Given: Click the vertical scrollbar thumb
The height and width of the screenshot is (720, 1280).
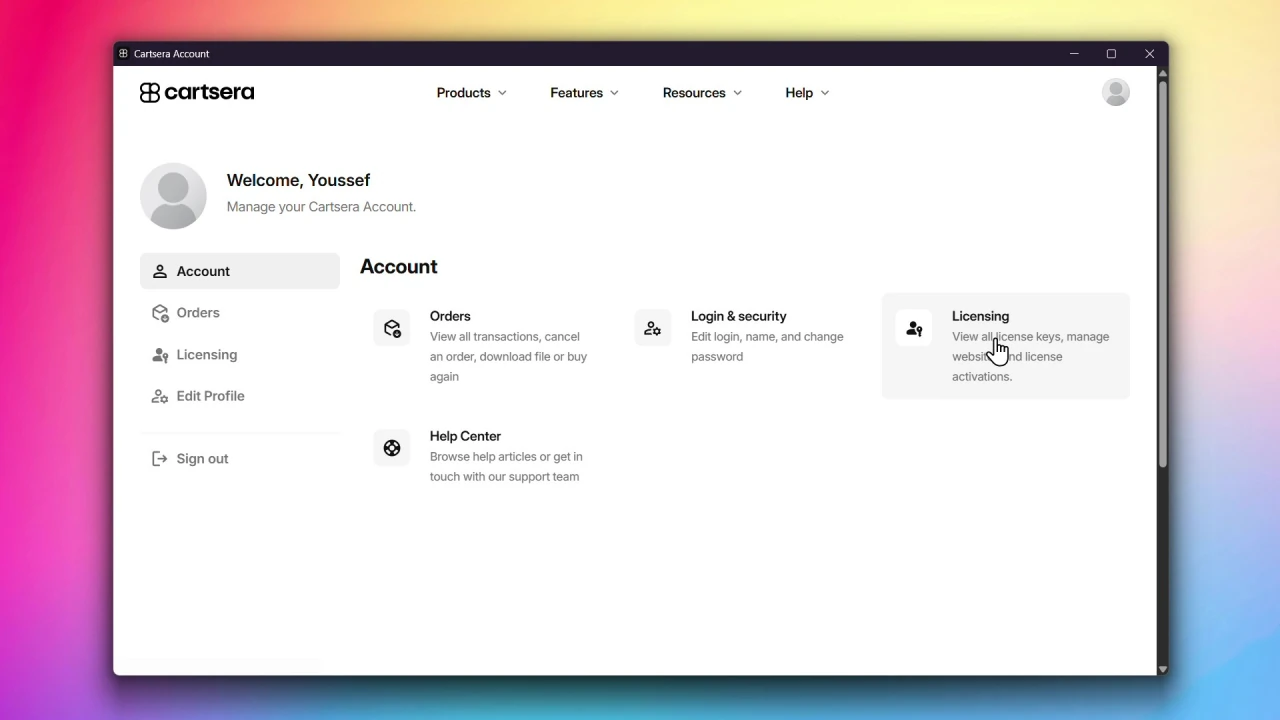Looking at the screenshot, I should pos(1162,273).
